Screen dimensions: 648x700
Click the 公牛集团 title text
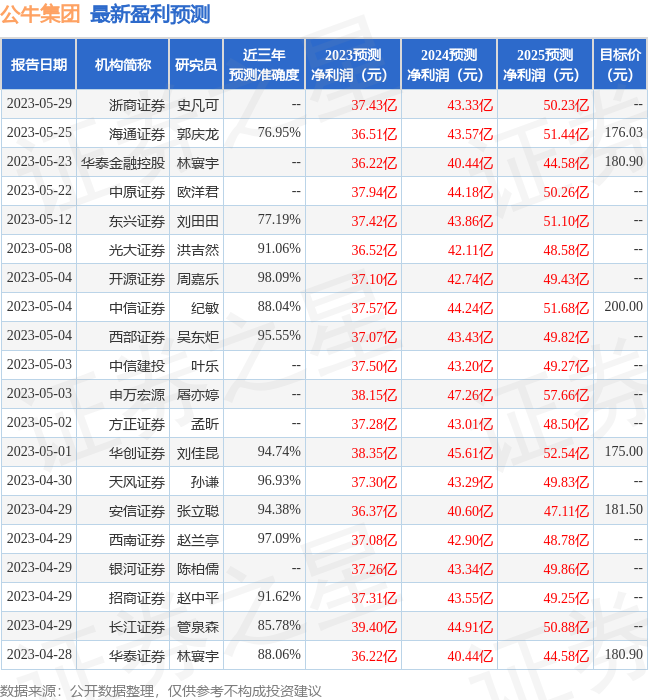coord(40,14)
